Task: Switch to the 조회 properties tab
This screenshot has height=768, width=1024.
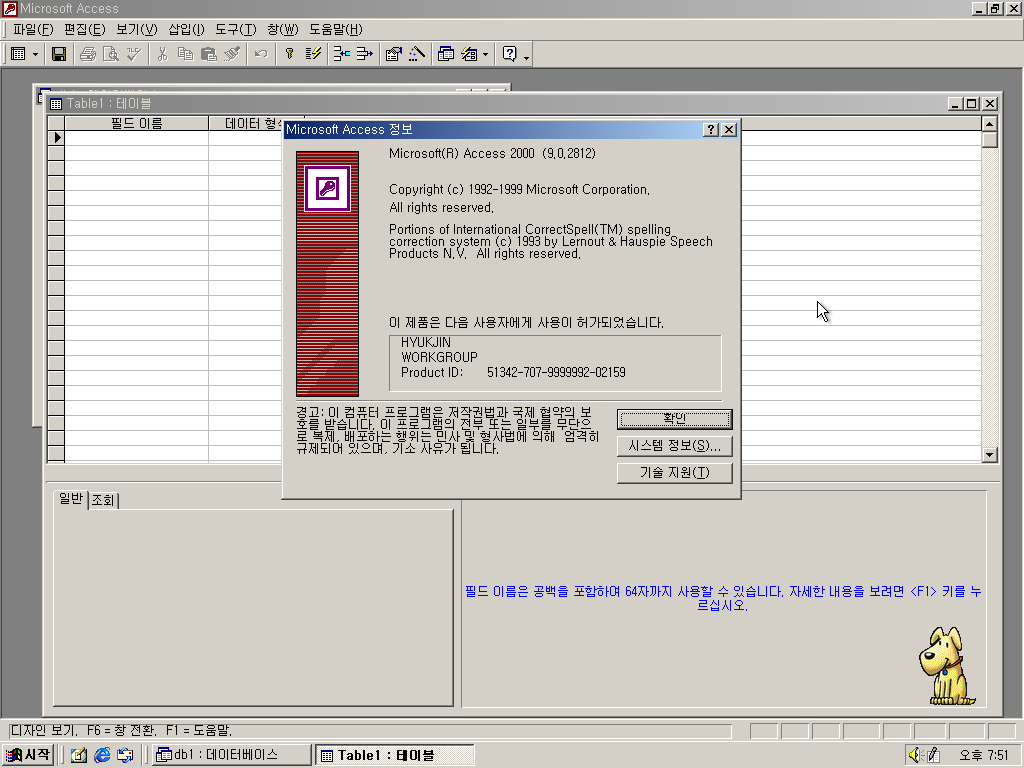Action: point(103,500)
